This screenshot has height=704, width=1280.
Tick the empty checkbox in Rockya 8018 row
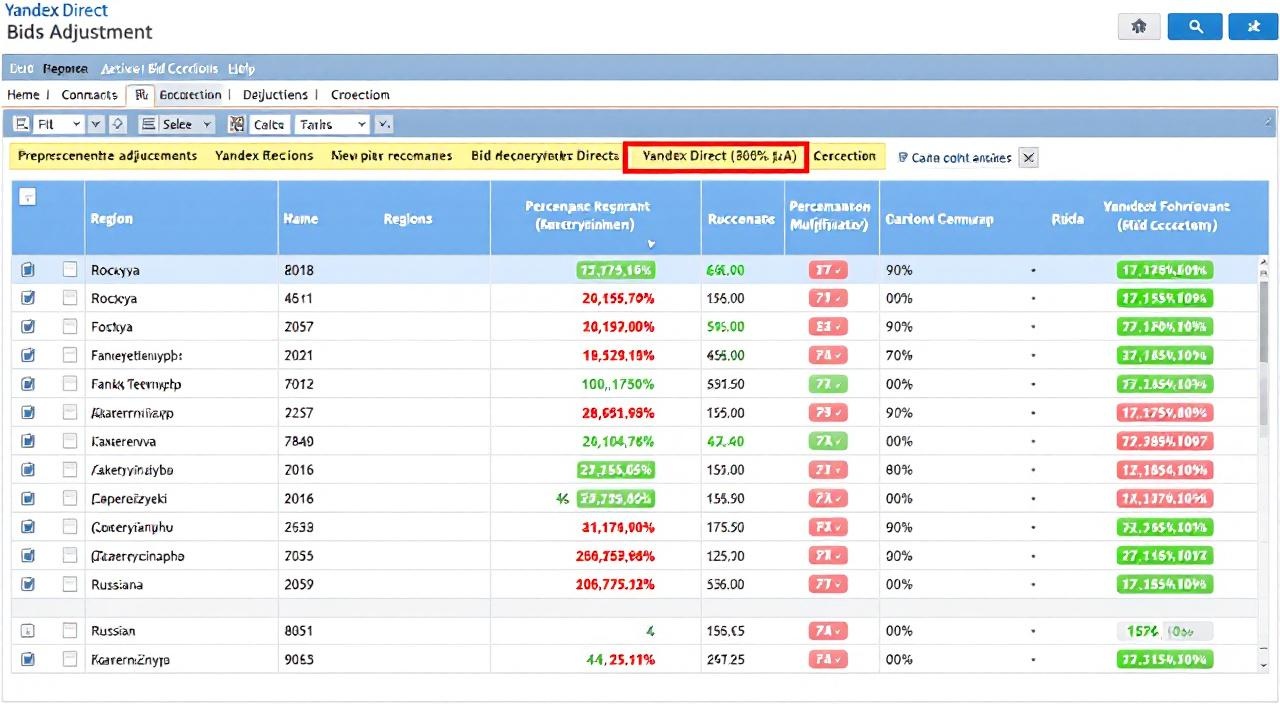70,269
